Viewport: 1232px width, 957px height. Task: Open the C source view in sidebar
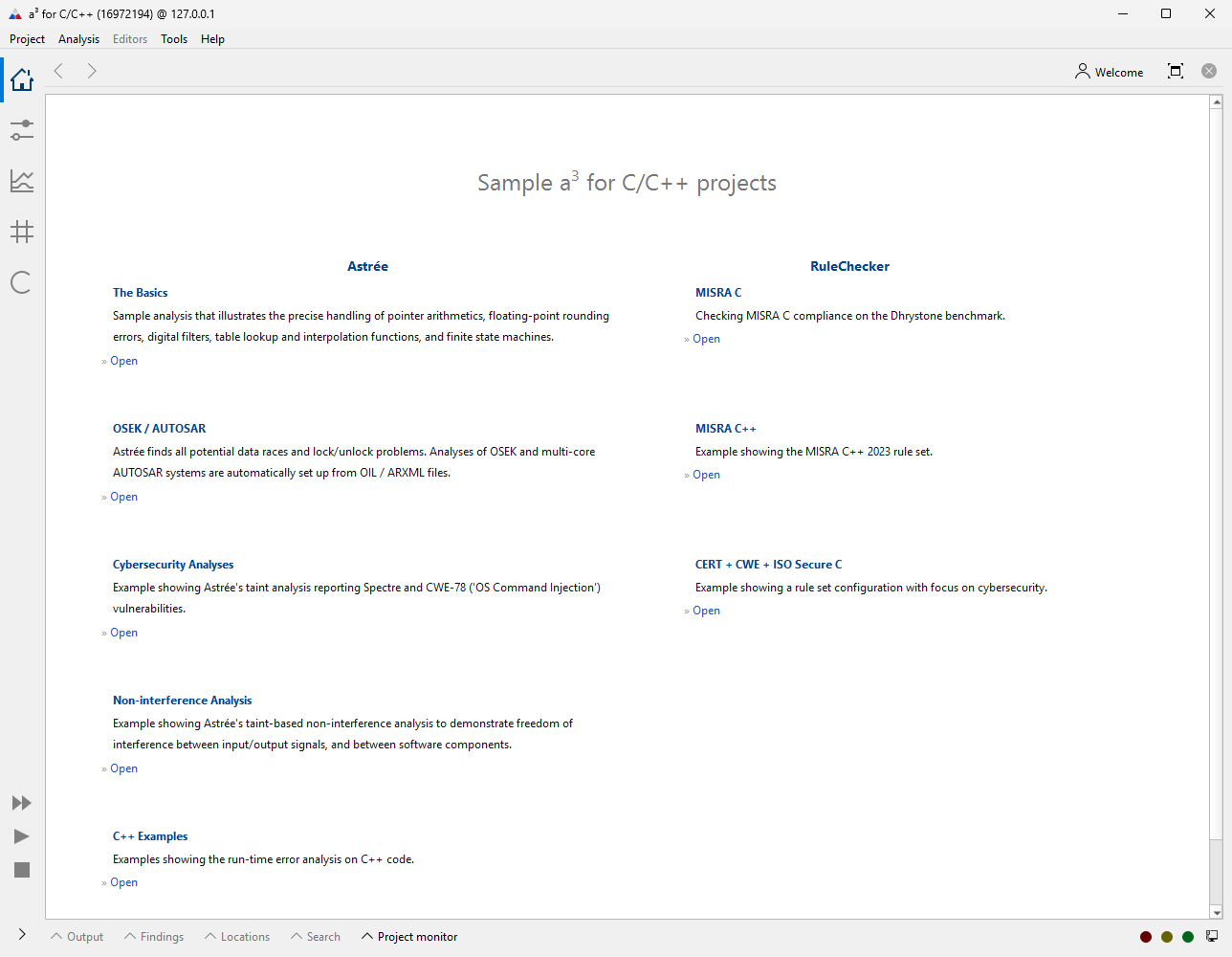(x=21, y=282)
